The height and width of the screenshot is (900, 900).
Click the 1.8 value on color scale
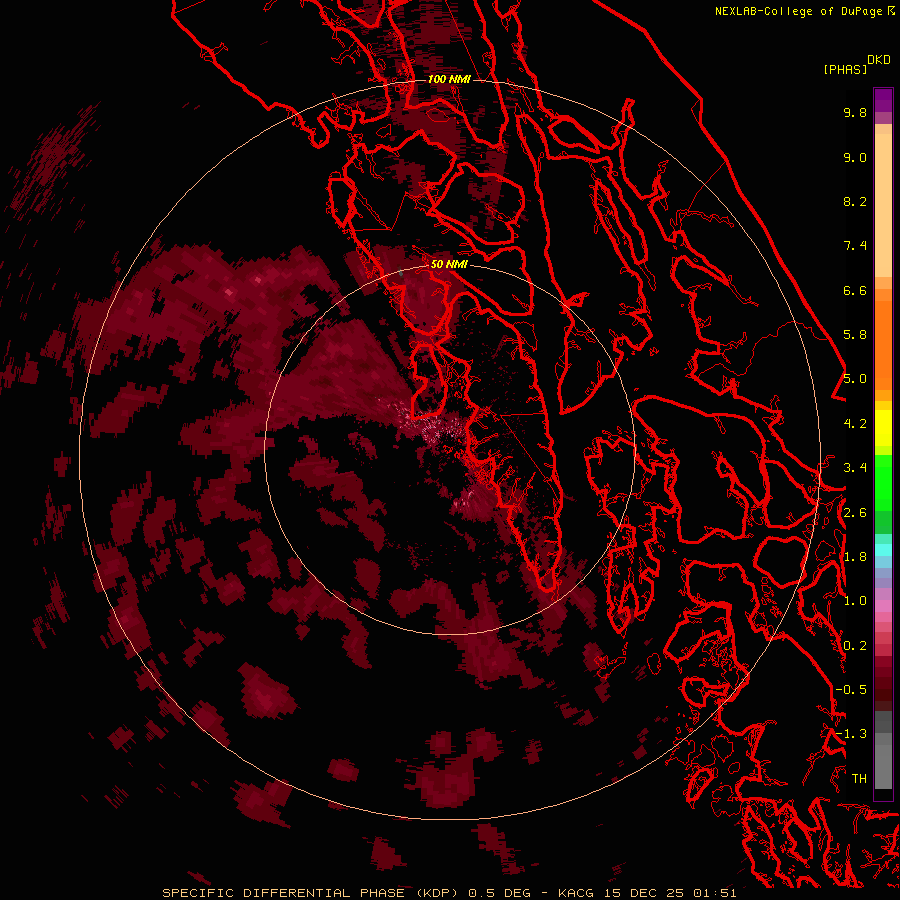[x=855, y=557]
